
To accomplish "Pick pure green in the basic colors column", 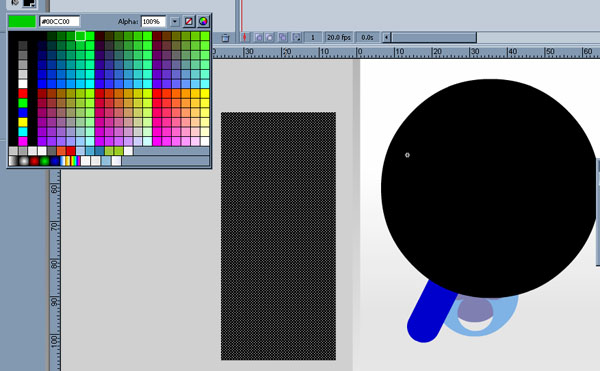I will pos(23,103).
